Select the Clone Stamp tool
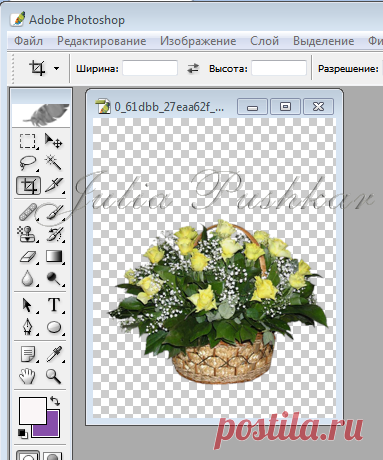 point(27,234)
